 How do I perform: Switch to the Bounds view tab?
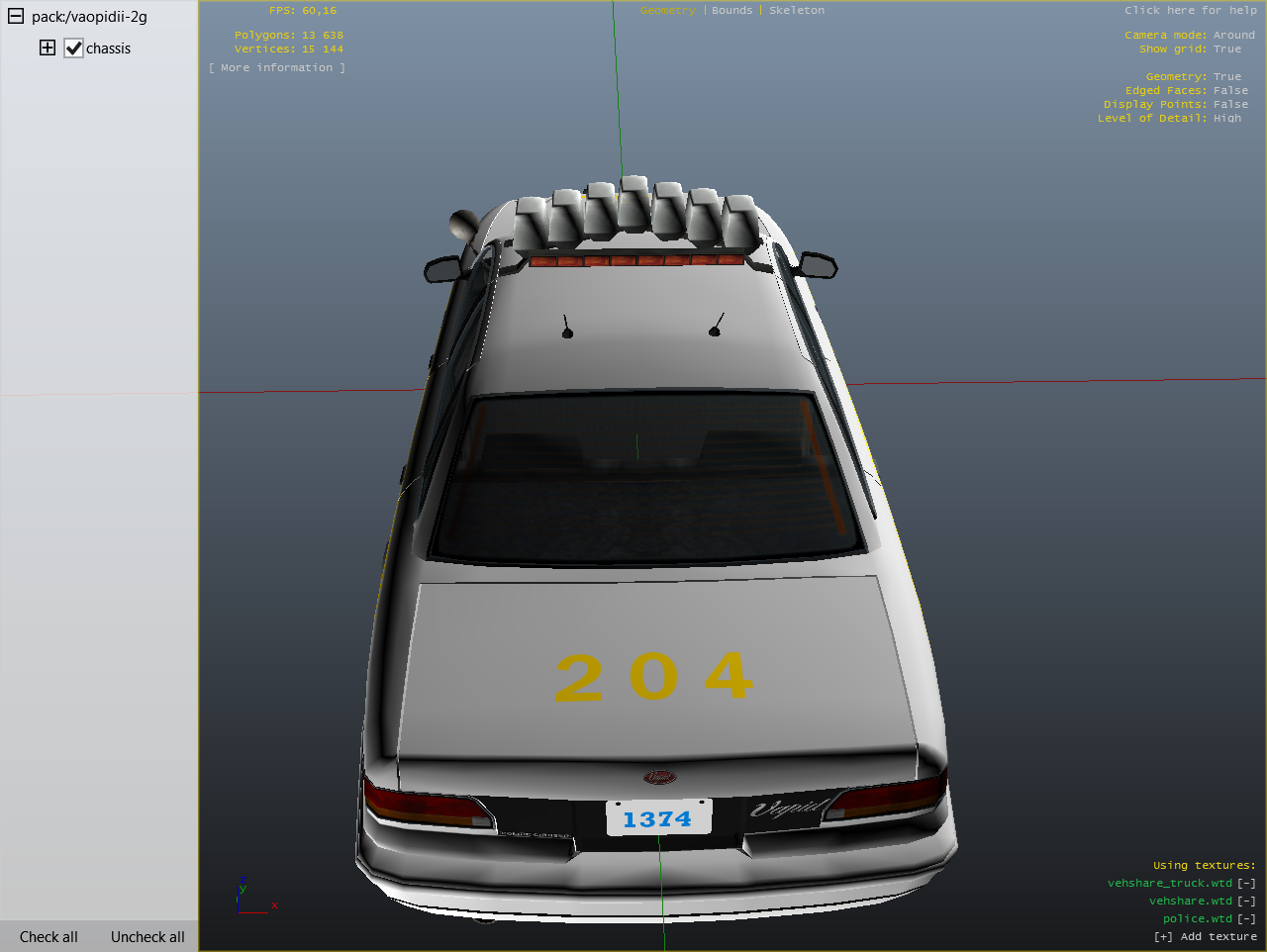731,10
